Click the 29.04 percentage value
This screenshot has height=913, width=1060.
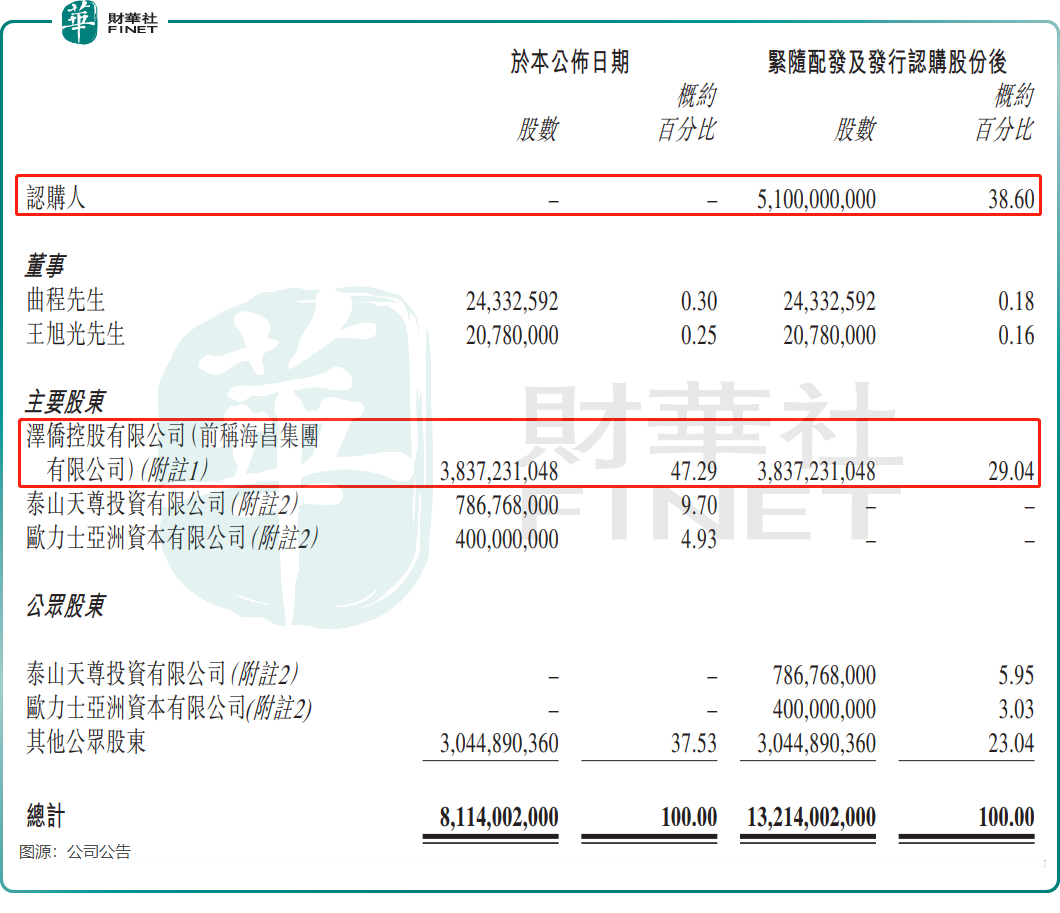click(x=1011, y=472)
